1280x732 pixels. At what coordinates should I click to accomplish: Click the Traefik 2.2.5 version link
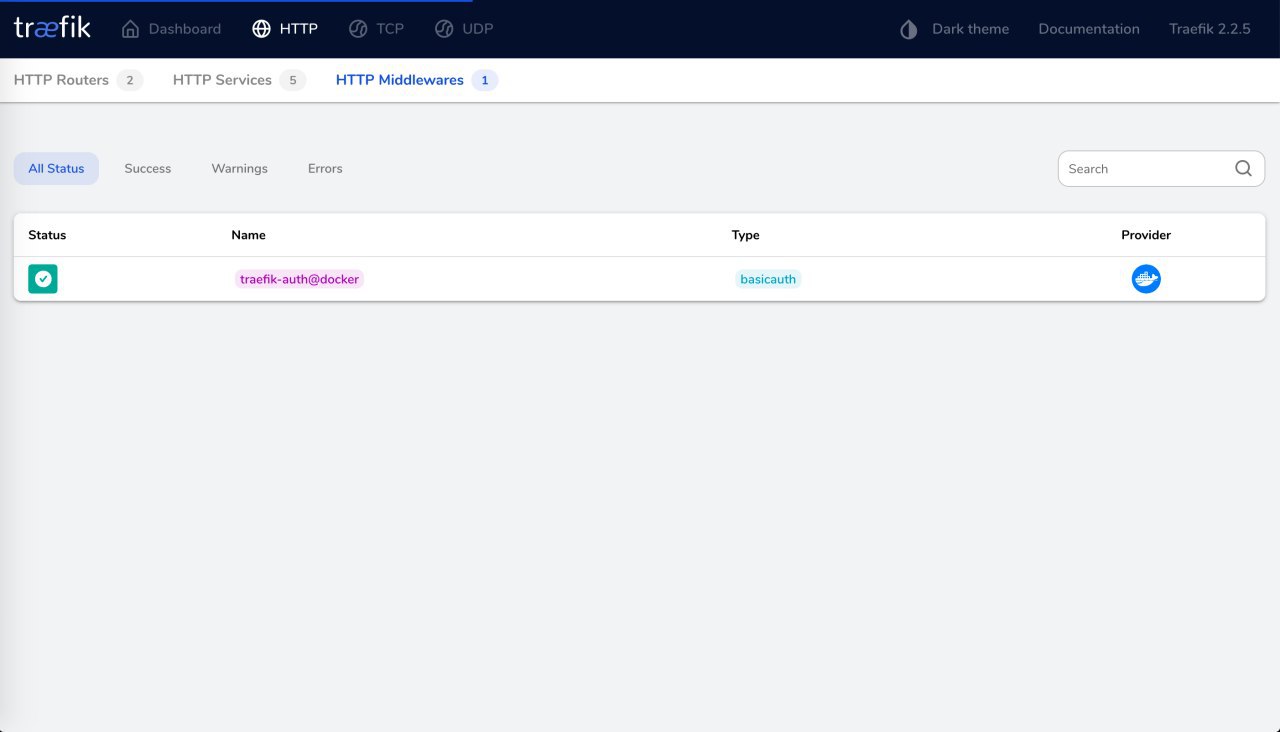point(1210,29)
